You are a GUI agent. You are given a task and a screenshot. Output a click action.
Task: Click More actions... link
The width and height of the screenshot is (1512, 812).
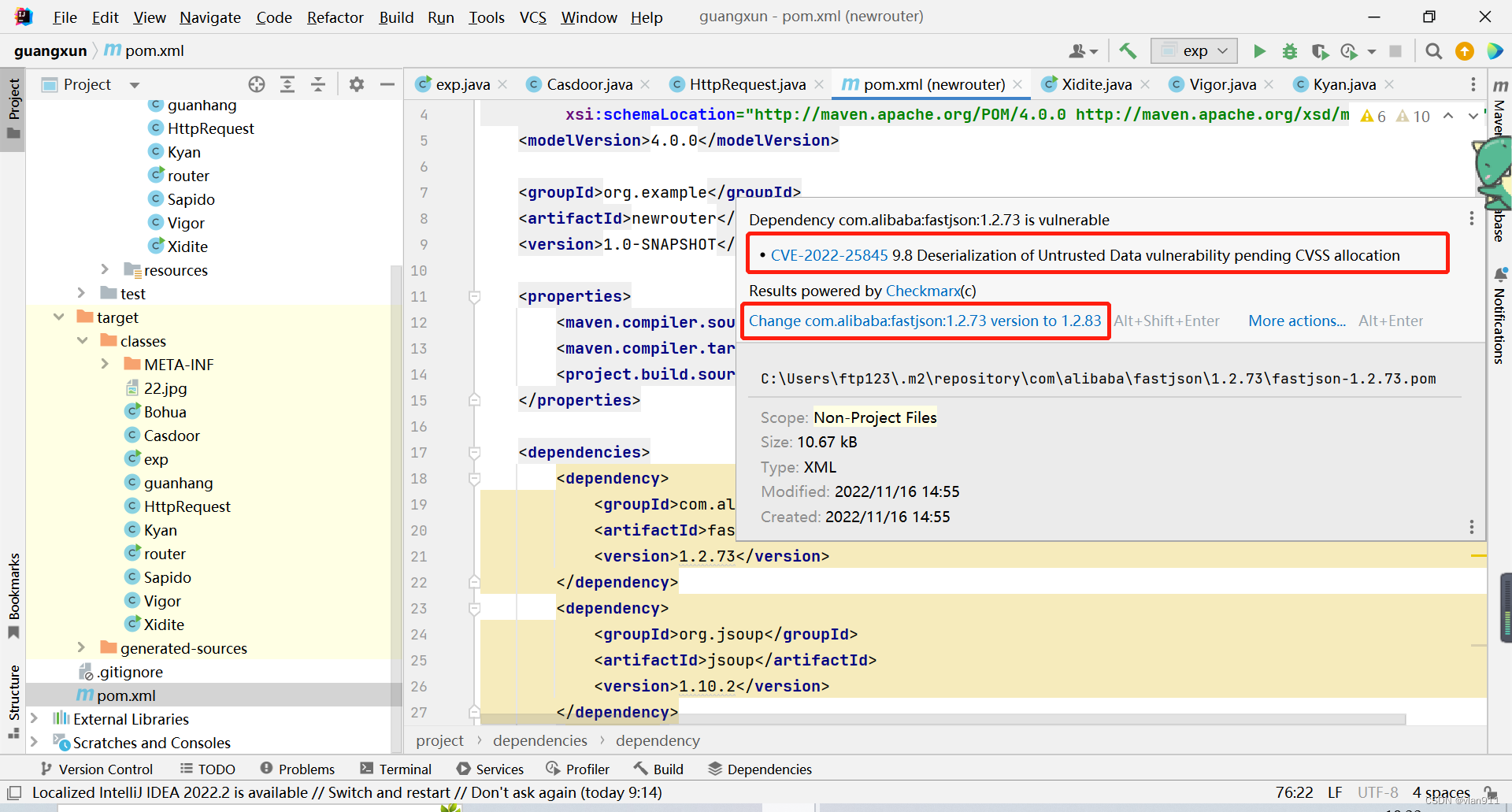click(x=1297, y=321)
